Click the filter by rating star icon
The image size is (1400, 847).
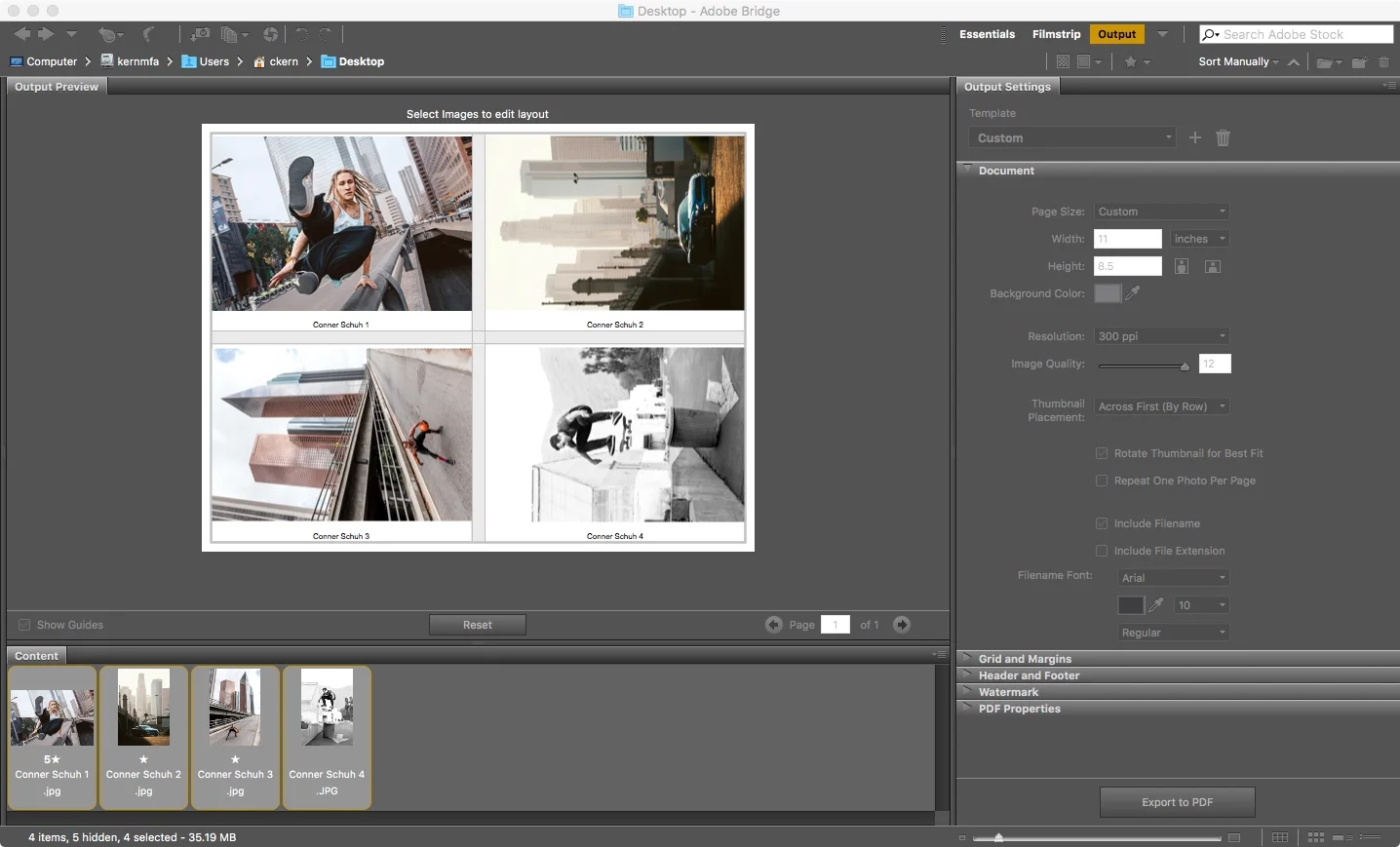(1131, 61)
